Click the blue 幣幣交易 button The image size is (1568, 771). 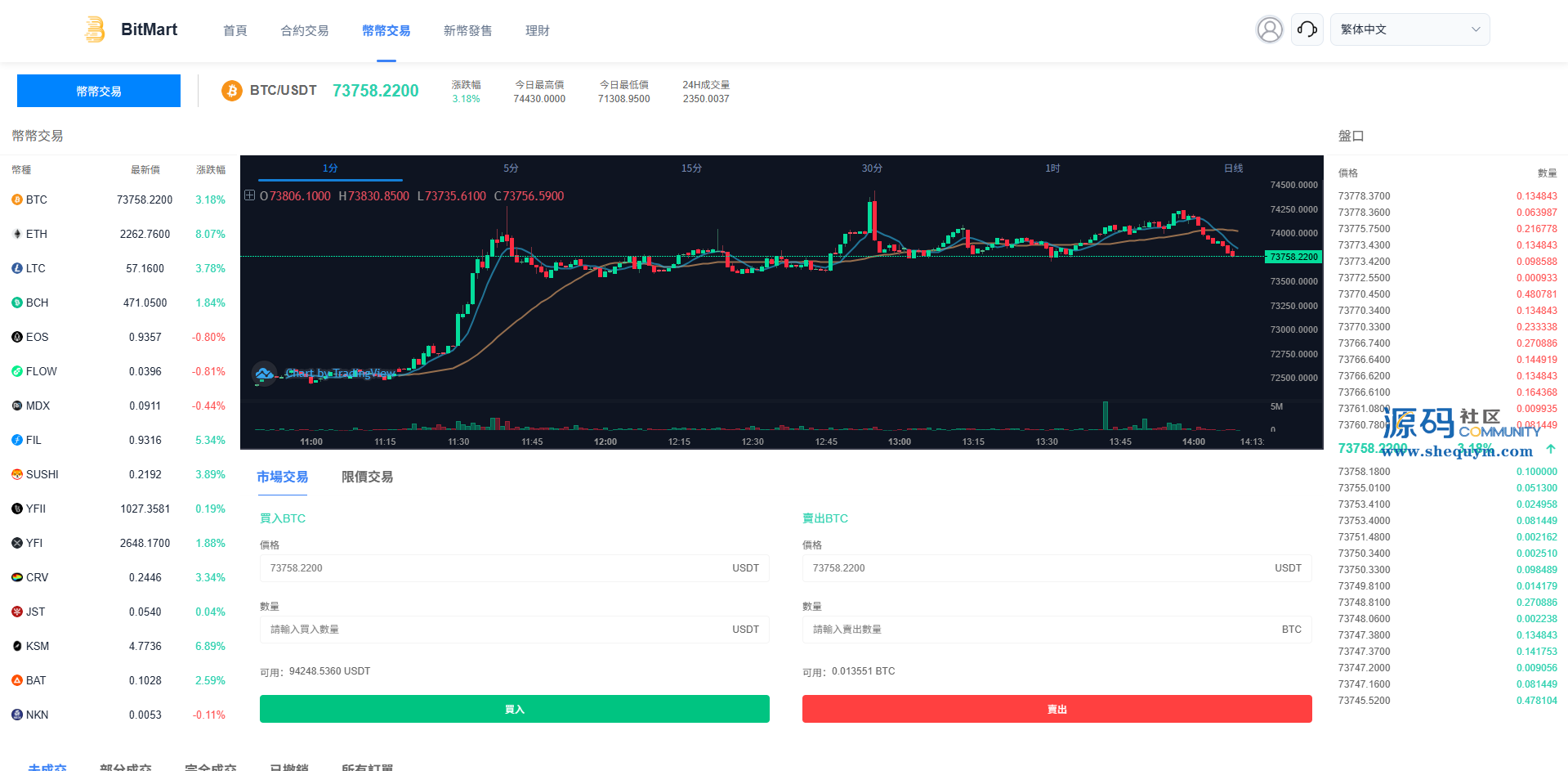click(99, 91)
